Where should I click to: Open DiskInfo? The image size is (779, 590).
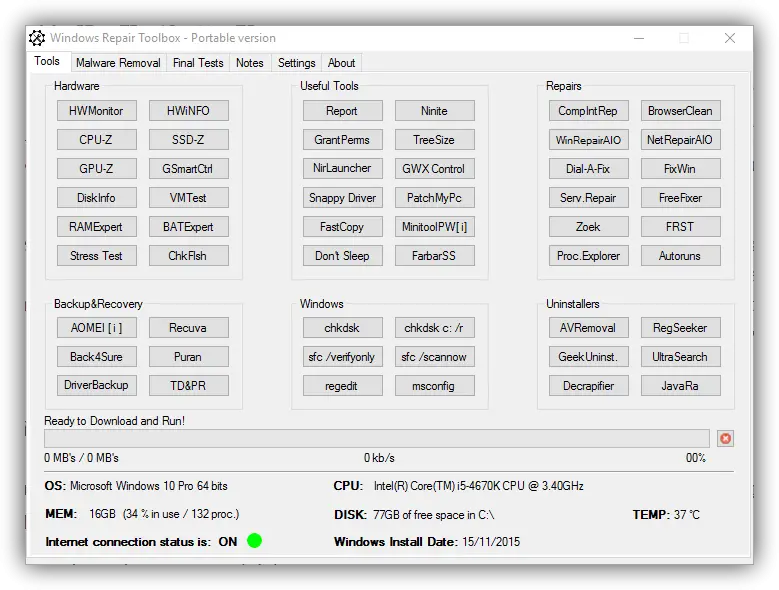tap(96, 198)
